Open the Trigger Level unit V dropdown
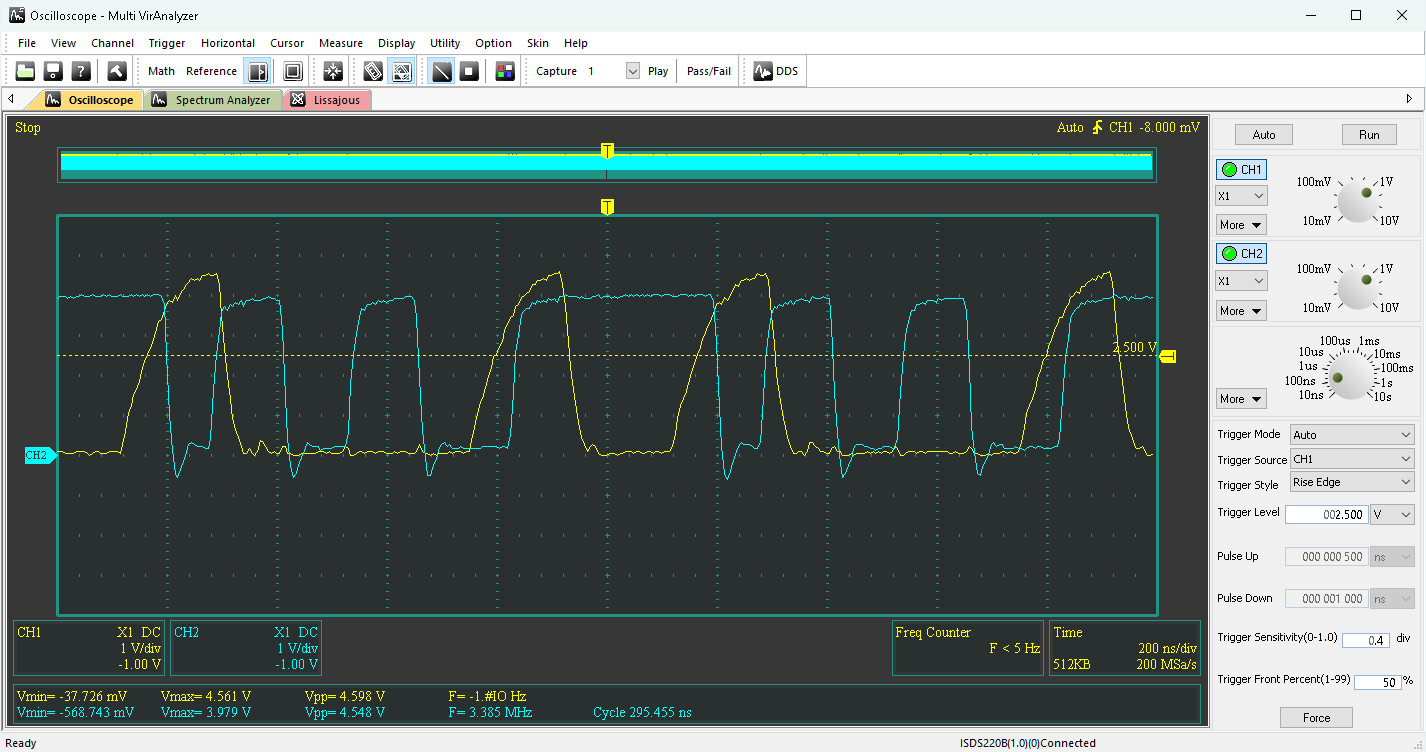 (x=1392, y=514)
